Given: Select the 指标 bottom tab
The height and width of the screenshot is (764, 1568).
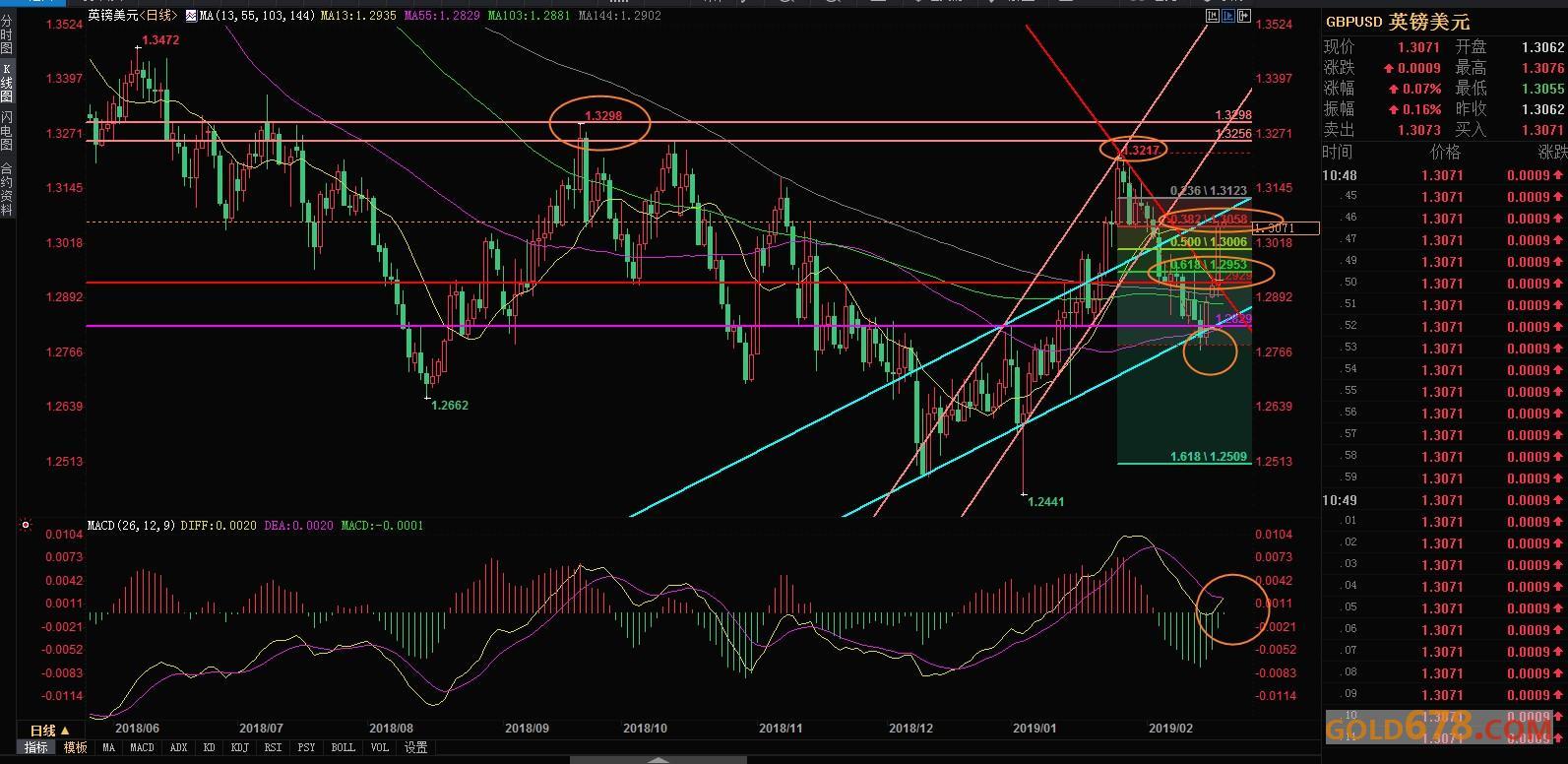Looking at the screenshot, I should point(35,748).
